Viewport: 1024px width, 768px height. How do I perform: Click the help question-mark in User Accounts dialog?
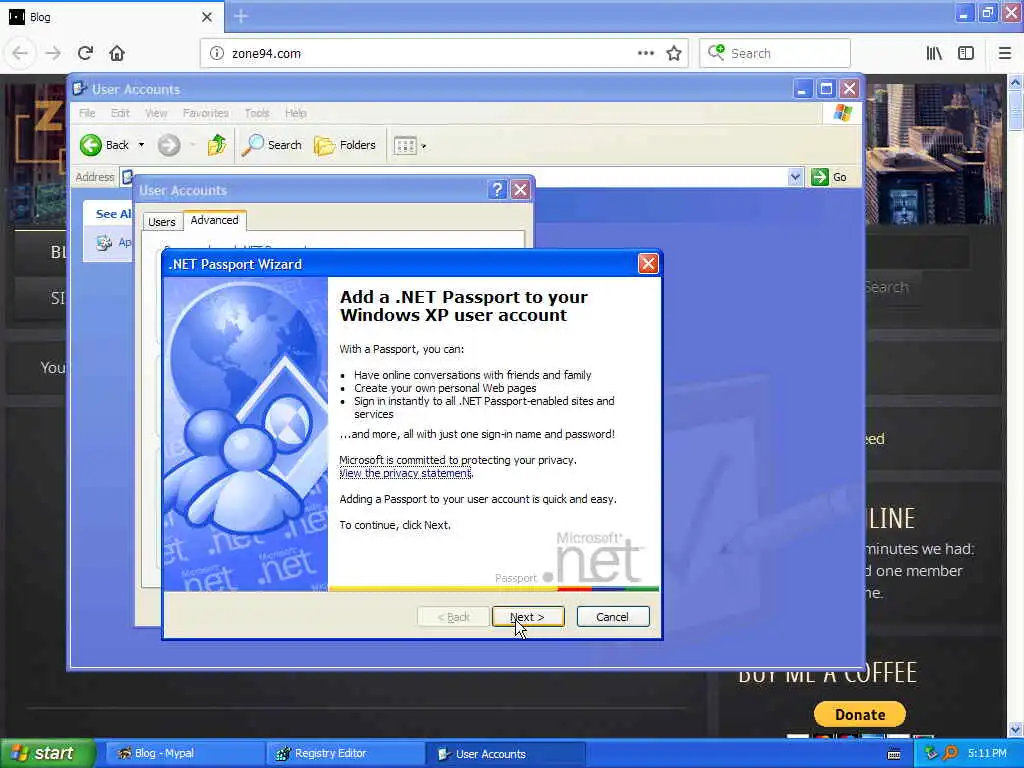497,190
